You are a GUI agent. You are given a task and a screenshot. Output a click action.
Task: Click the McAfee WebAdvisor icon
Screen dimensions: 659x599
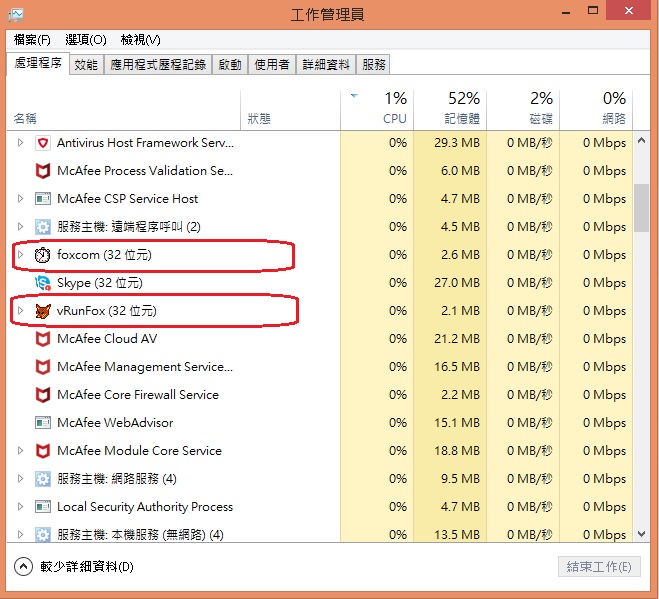pos(42,423)
